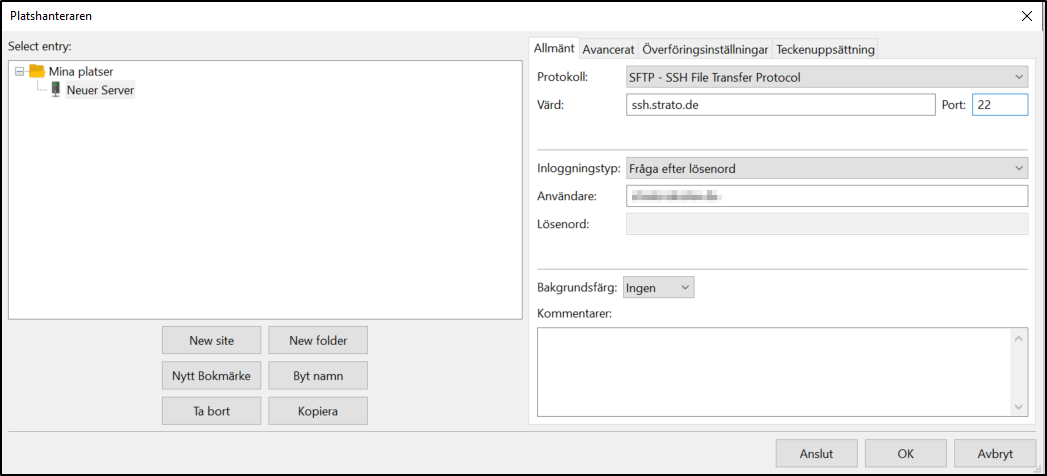
Task: Click the New folder button
Action: point(318,340)
